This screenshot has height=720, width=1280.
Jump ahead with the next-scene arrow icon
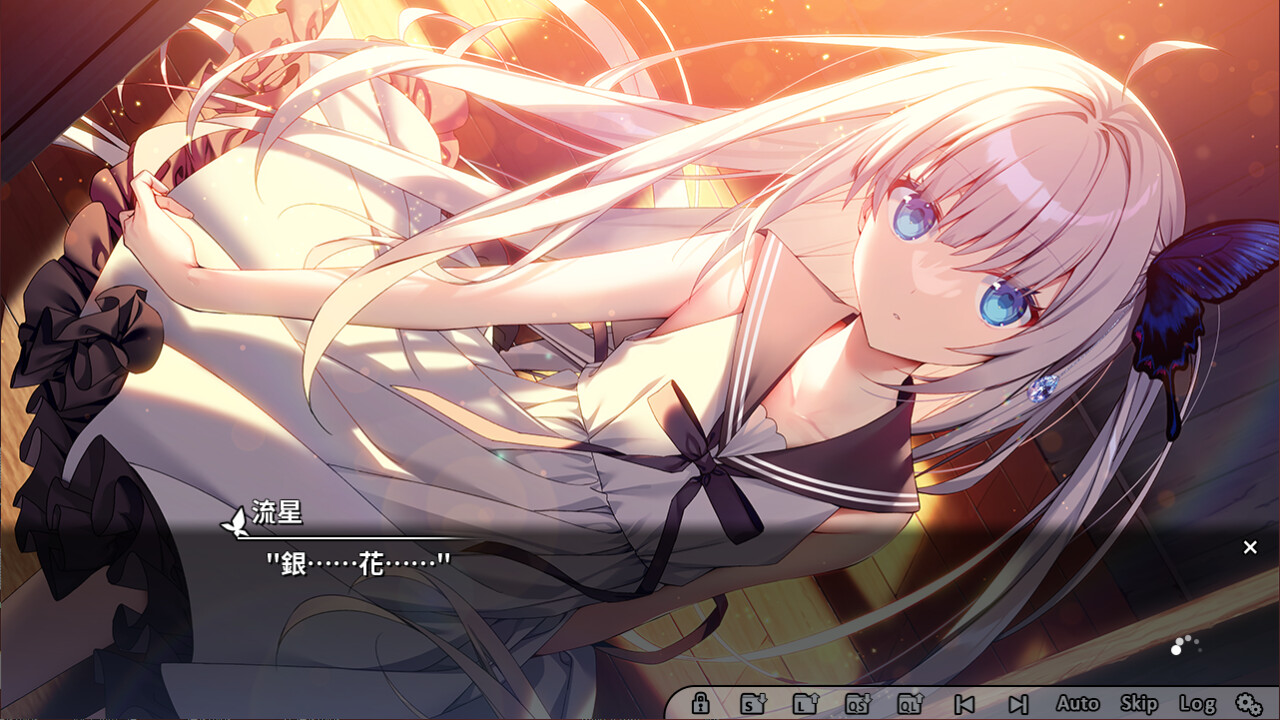pyautogui.click(x=1018, y=703)
